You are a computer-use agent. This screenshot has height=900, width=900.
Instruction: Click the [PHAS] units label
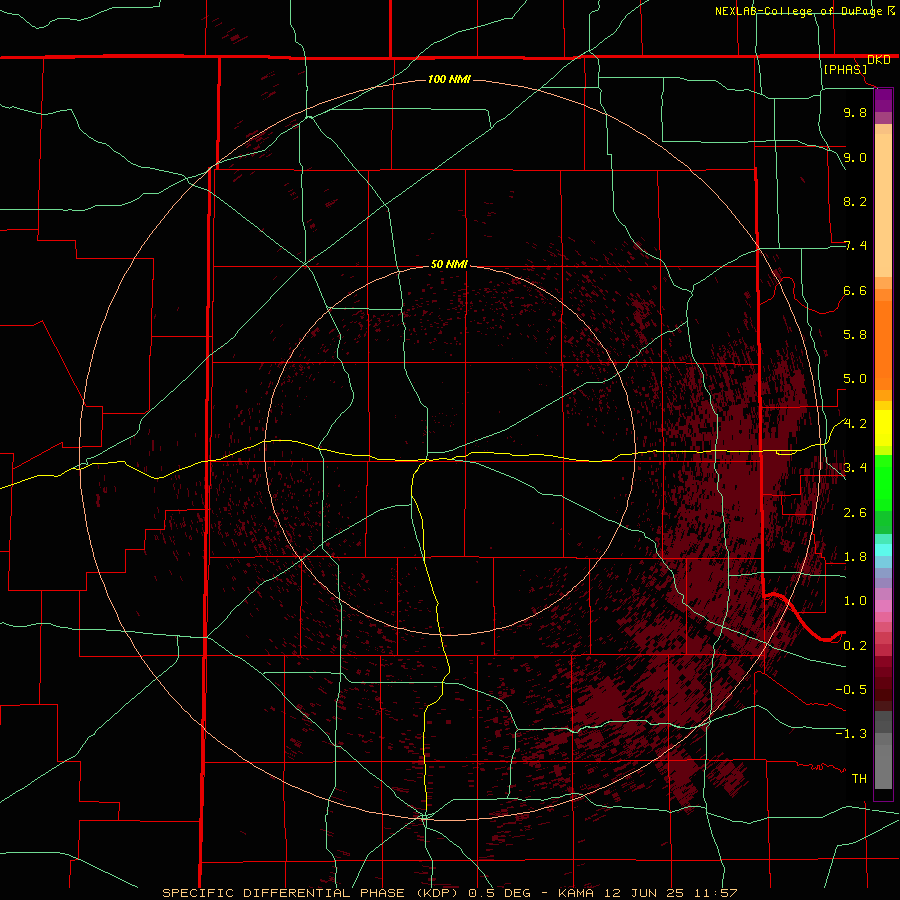pyautogui.click(x=845, y=70)
